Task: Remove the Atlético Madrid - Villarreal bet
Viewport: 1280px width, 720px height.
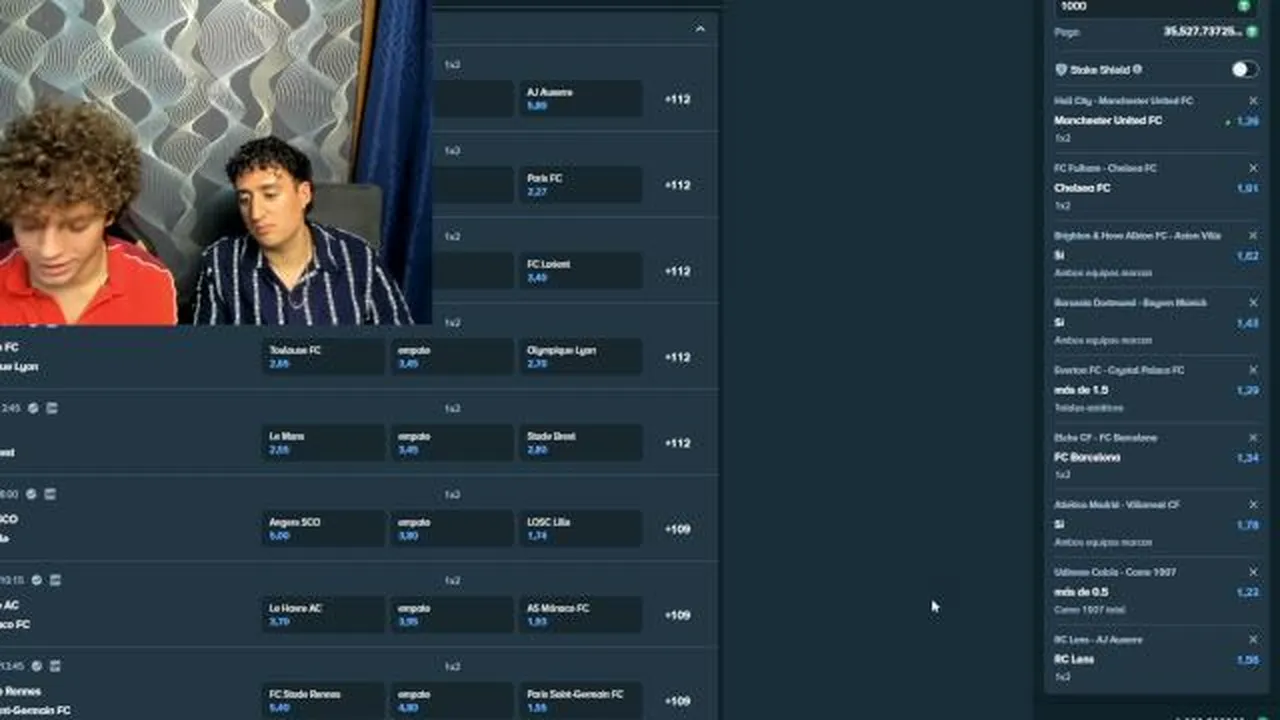Action: pos(1253,505)
